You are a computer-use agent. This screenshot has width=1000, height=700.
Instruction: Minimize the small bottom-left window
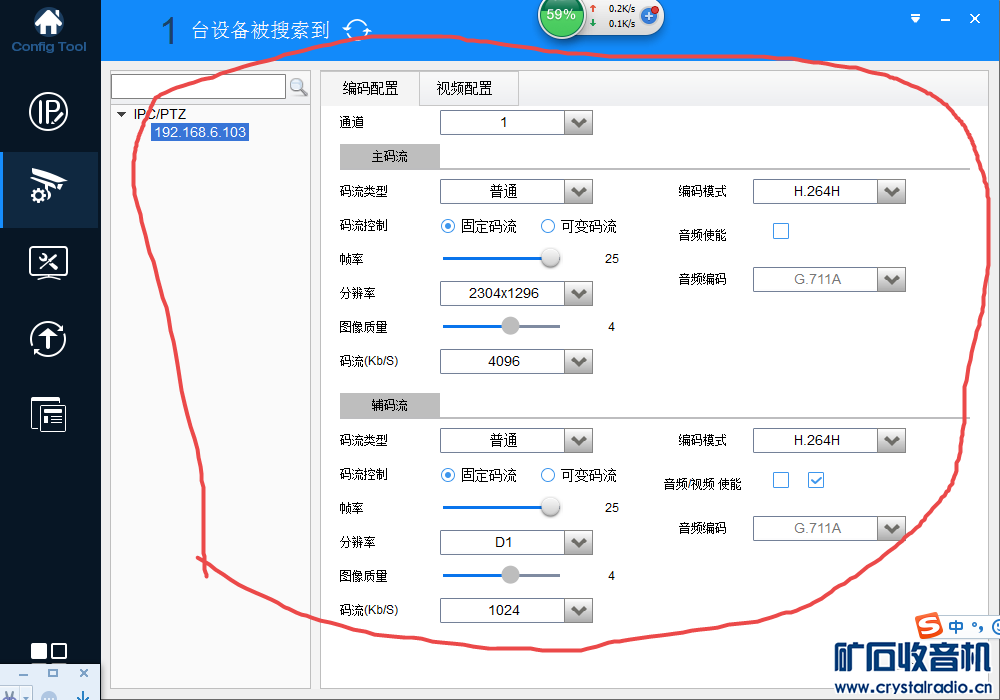coord(24,674)
